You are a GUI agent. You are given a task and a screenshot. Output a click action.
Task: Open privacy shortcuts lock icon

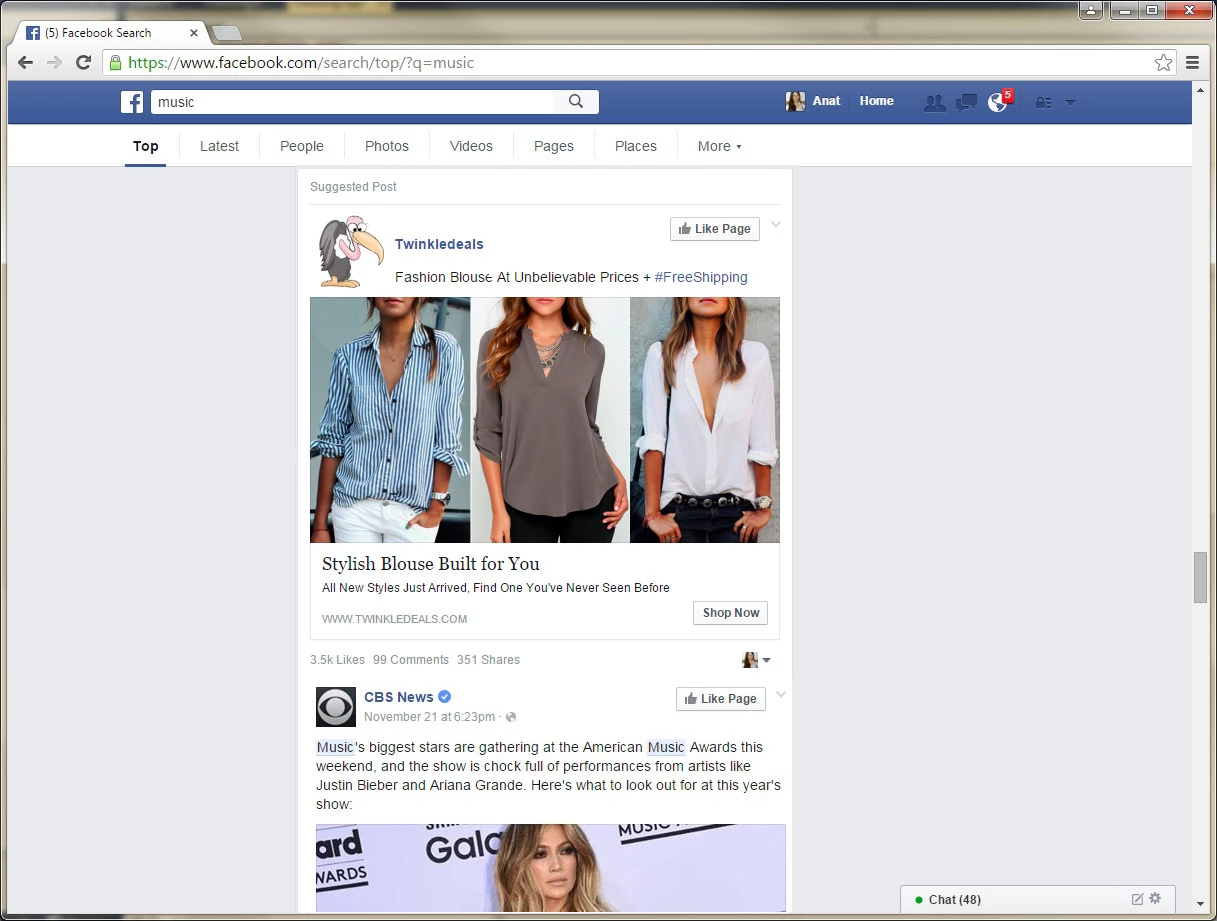[x=1043, y=102]
